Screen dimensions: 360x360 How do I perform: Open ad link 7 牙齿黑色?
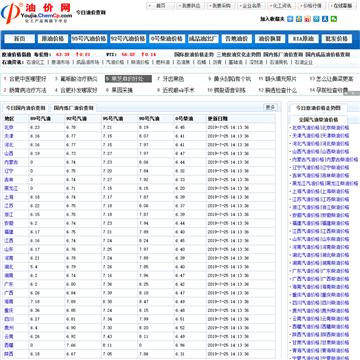(173, 79)
